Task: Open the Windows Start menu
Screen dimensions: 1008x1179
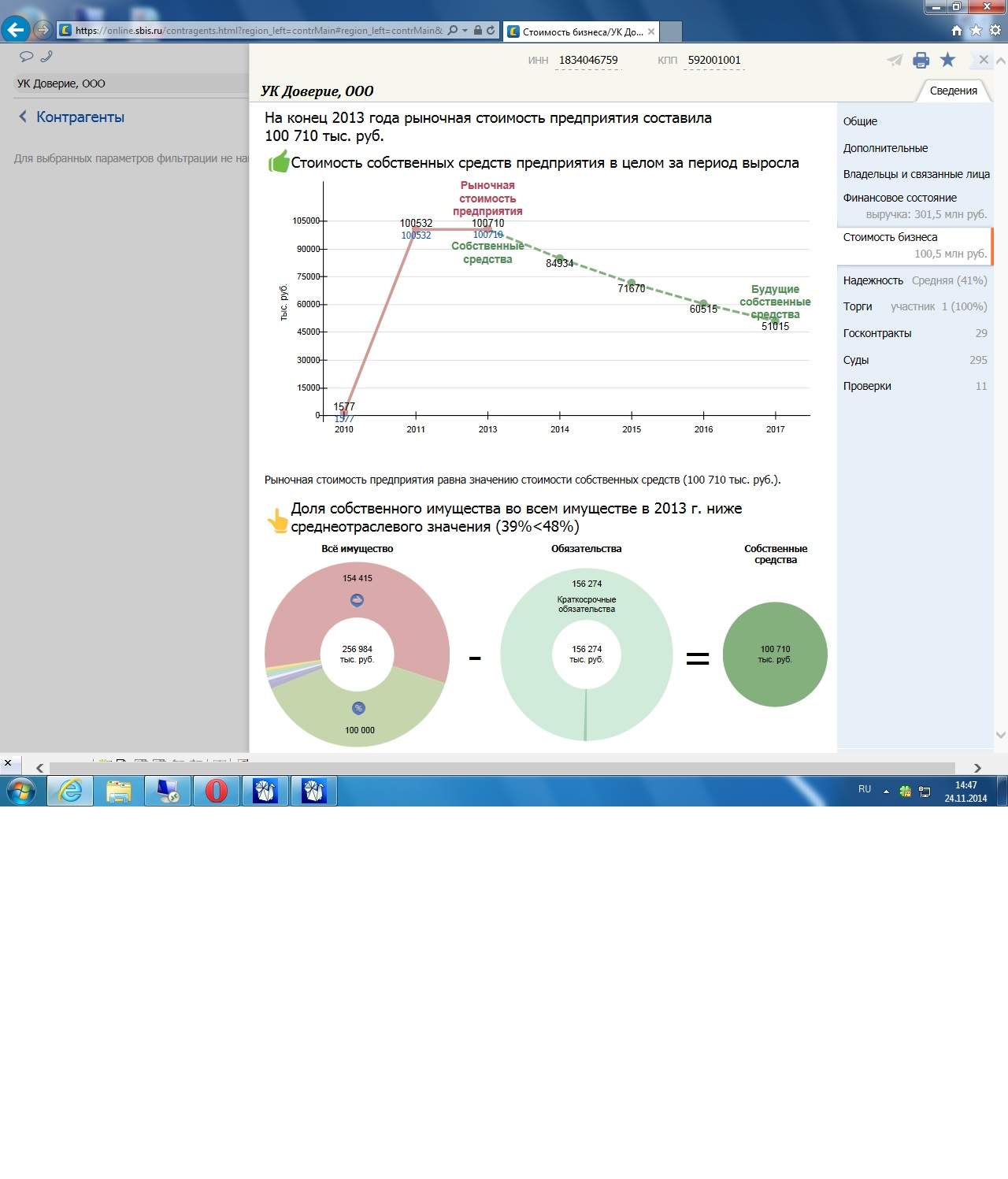Action: [21, 791]
